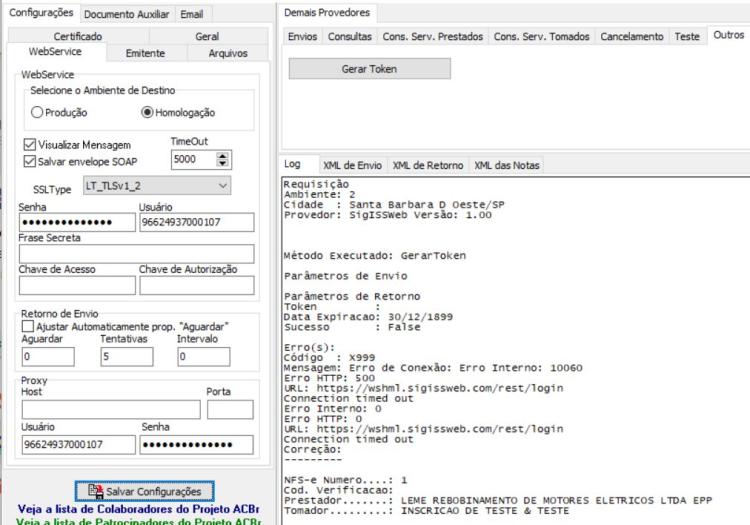Viewport: 750px width, 525px height.
Task: Switch to the Configurações tab
Action: [x=41, y=12]
